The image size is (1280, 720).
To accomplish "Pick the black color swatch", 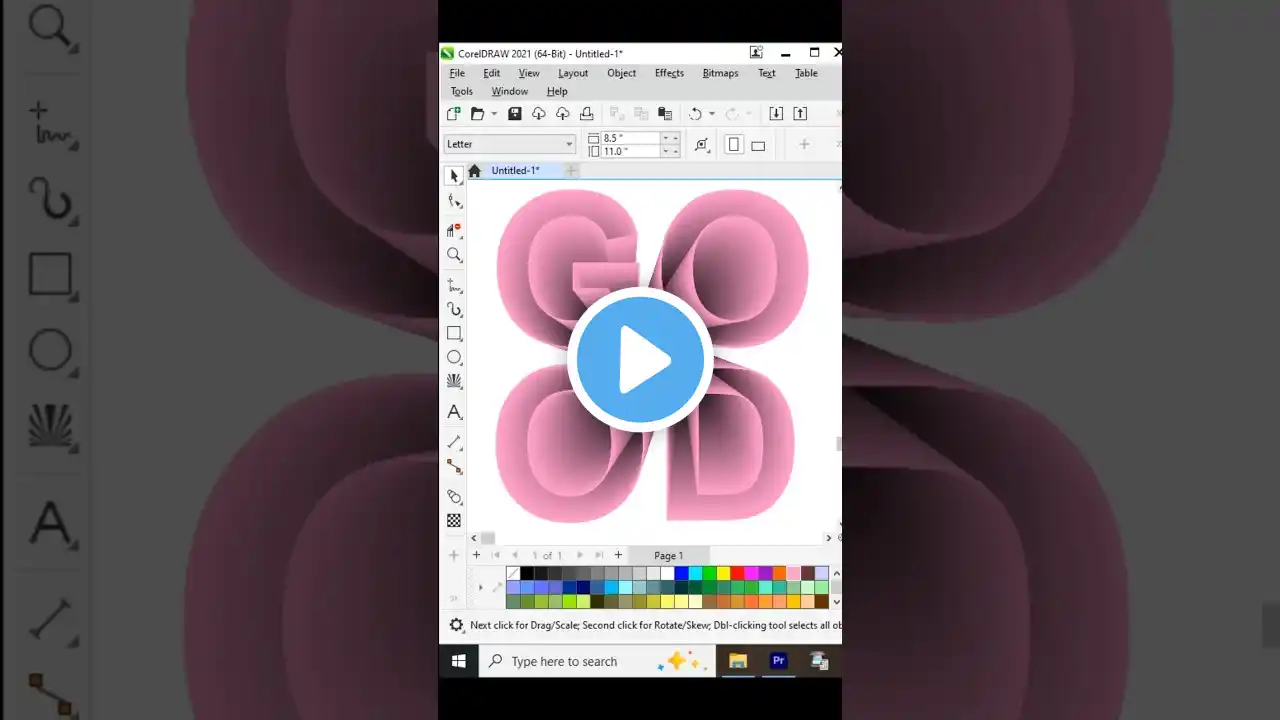I will [527, 573].
